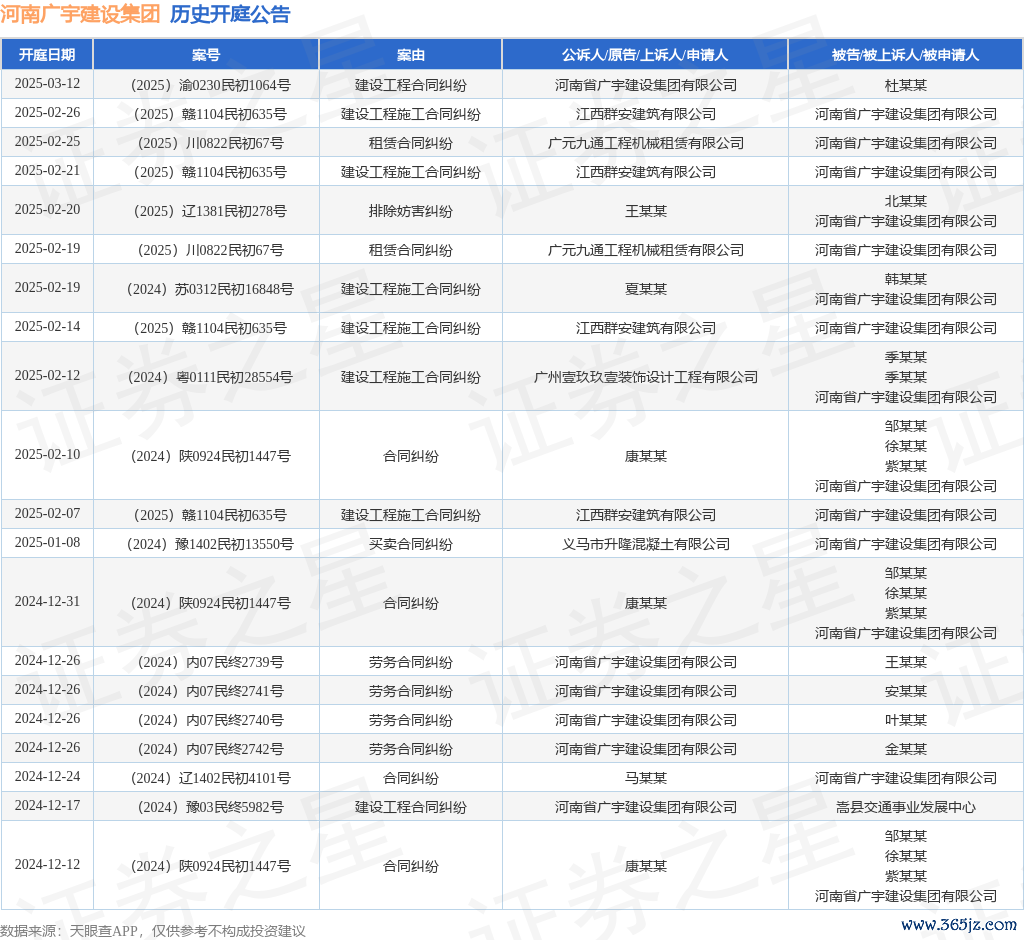
Task: Click the 案号 column header
Action: (x=206, y=55)
